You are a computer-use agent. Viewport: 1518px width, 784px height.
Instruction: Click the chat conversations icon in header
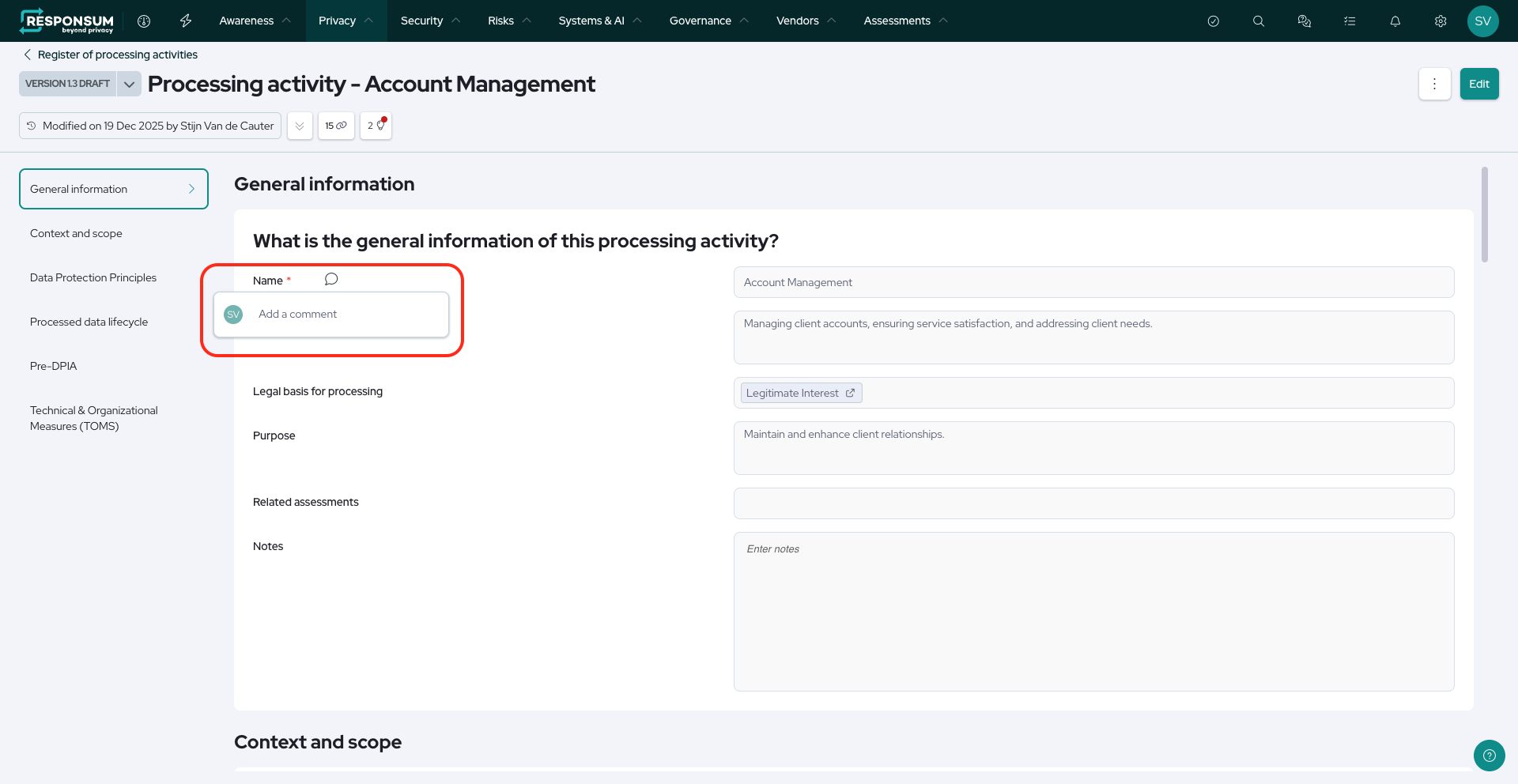(1305, 21)
